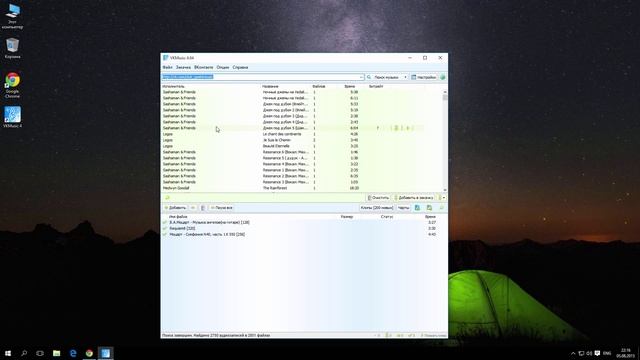
Task: Click the green file icon in download toolbar
Action: [429, 208]
